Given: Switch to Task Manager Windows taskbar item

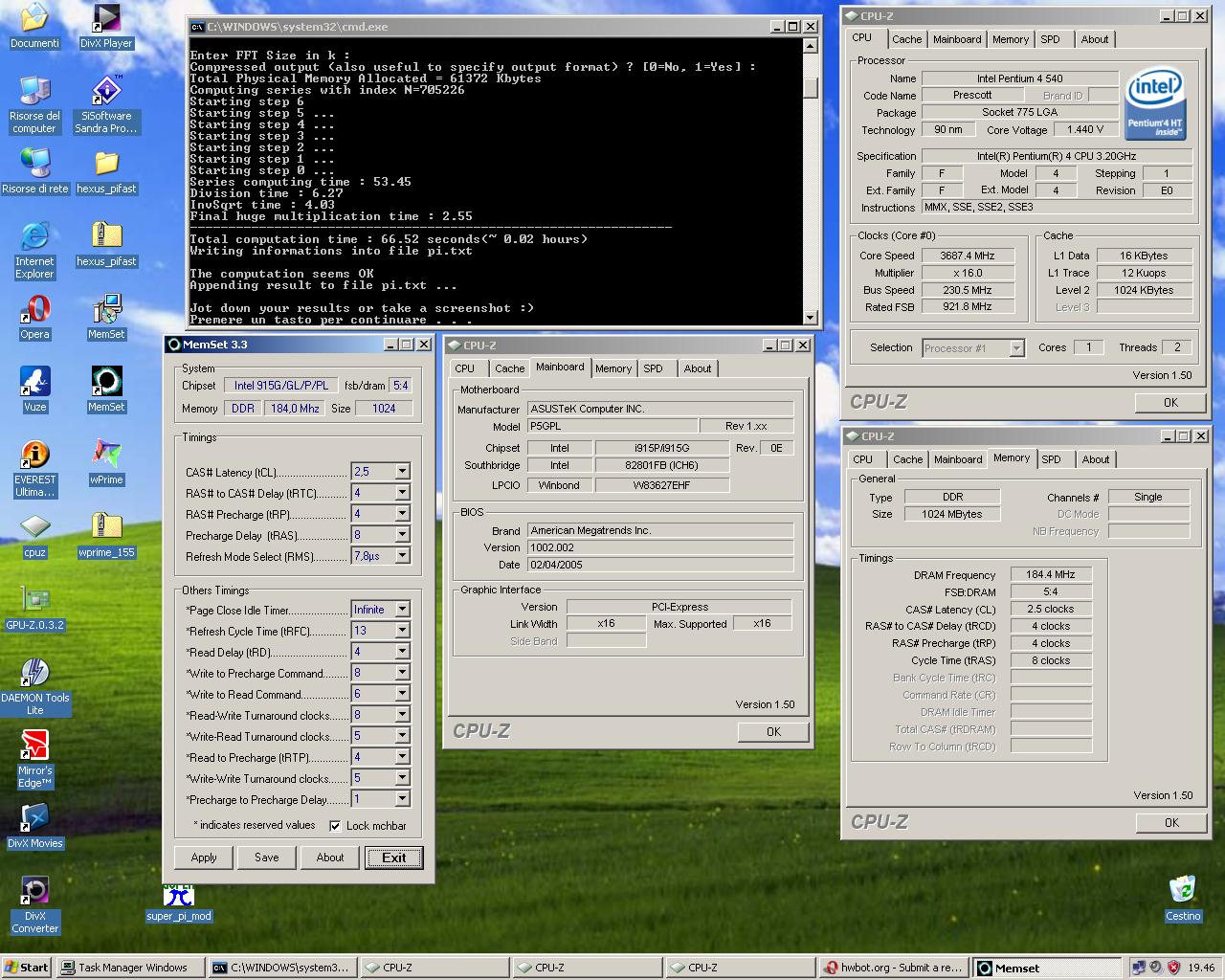Looking at the screenshot, I should click(130, 968).
